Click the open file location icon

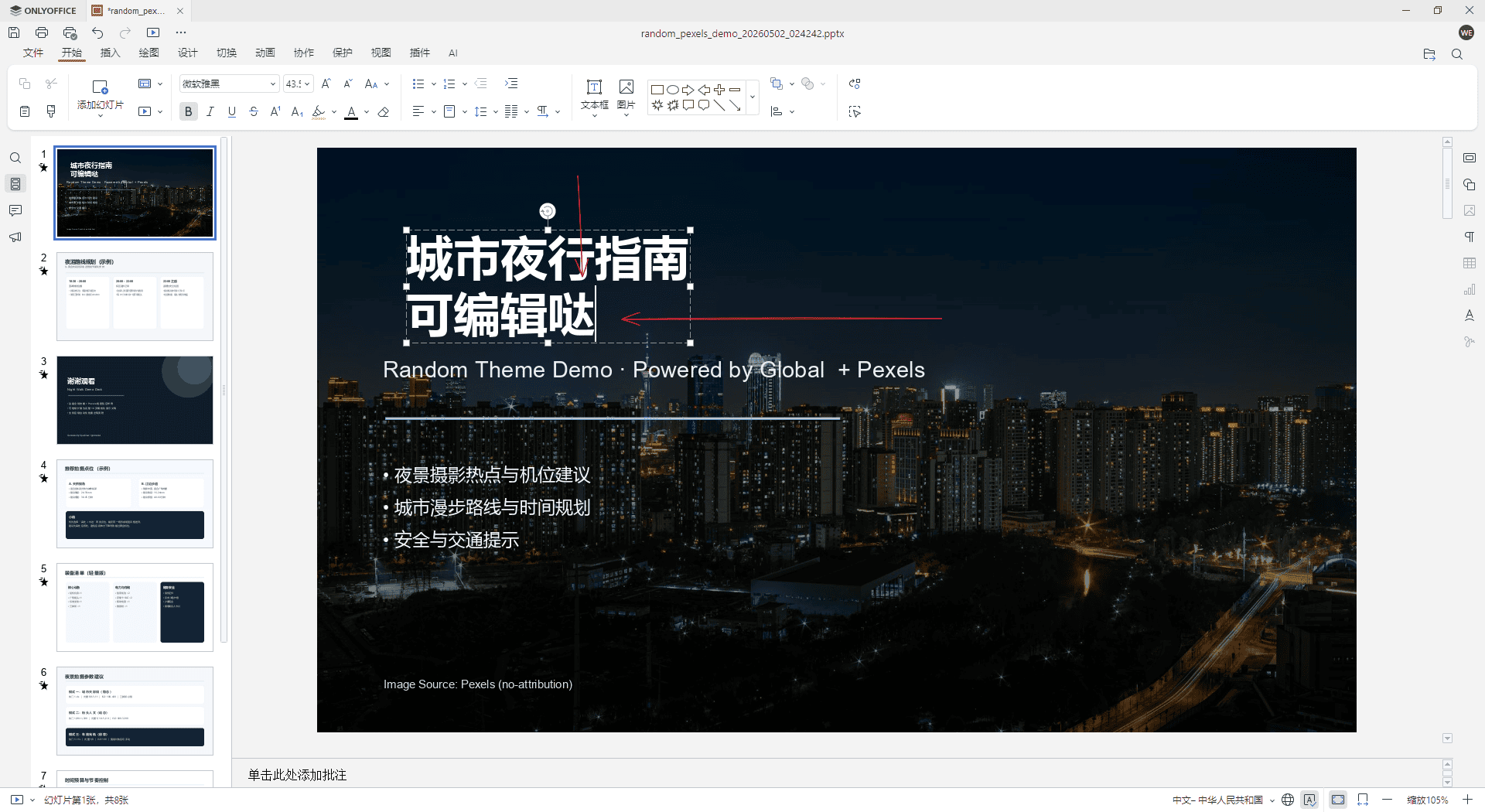(x=1429, y=54)
